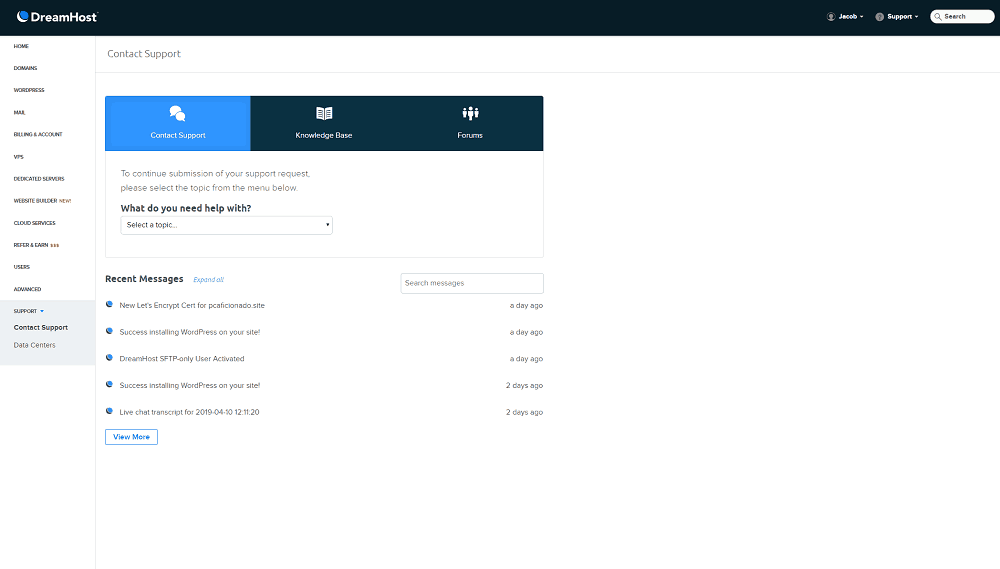The width and height of the screenshot is (1000, 569).
Task: Click the icon beside Live chat transcript message
Action: pos(109,411)
